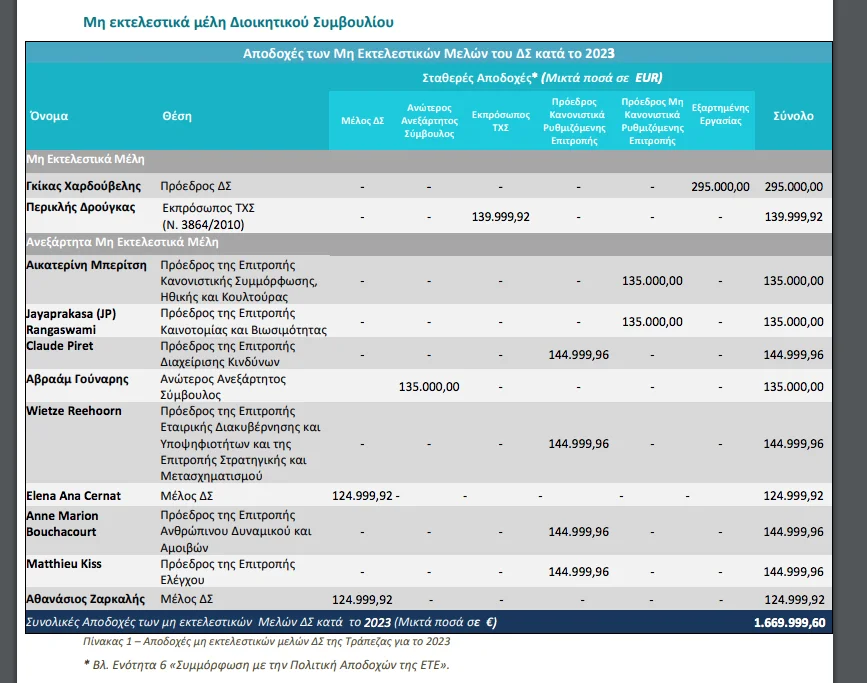Click Μπερίτση's committee chair amount 135.000,00
867x683 pixels.
[x=652, y=281]
